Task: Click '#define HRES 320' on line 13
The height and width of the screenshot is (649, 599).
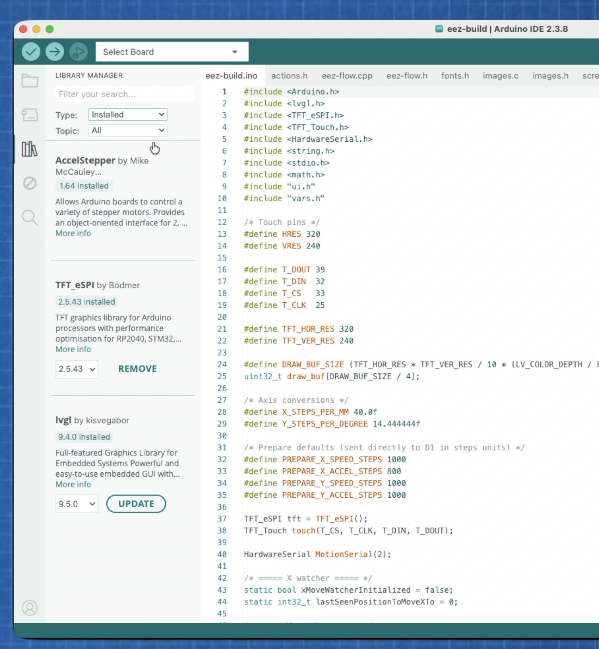Action: point(282,234)
